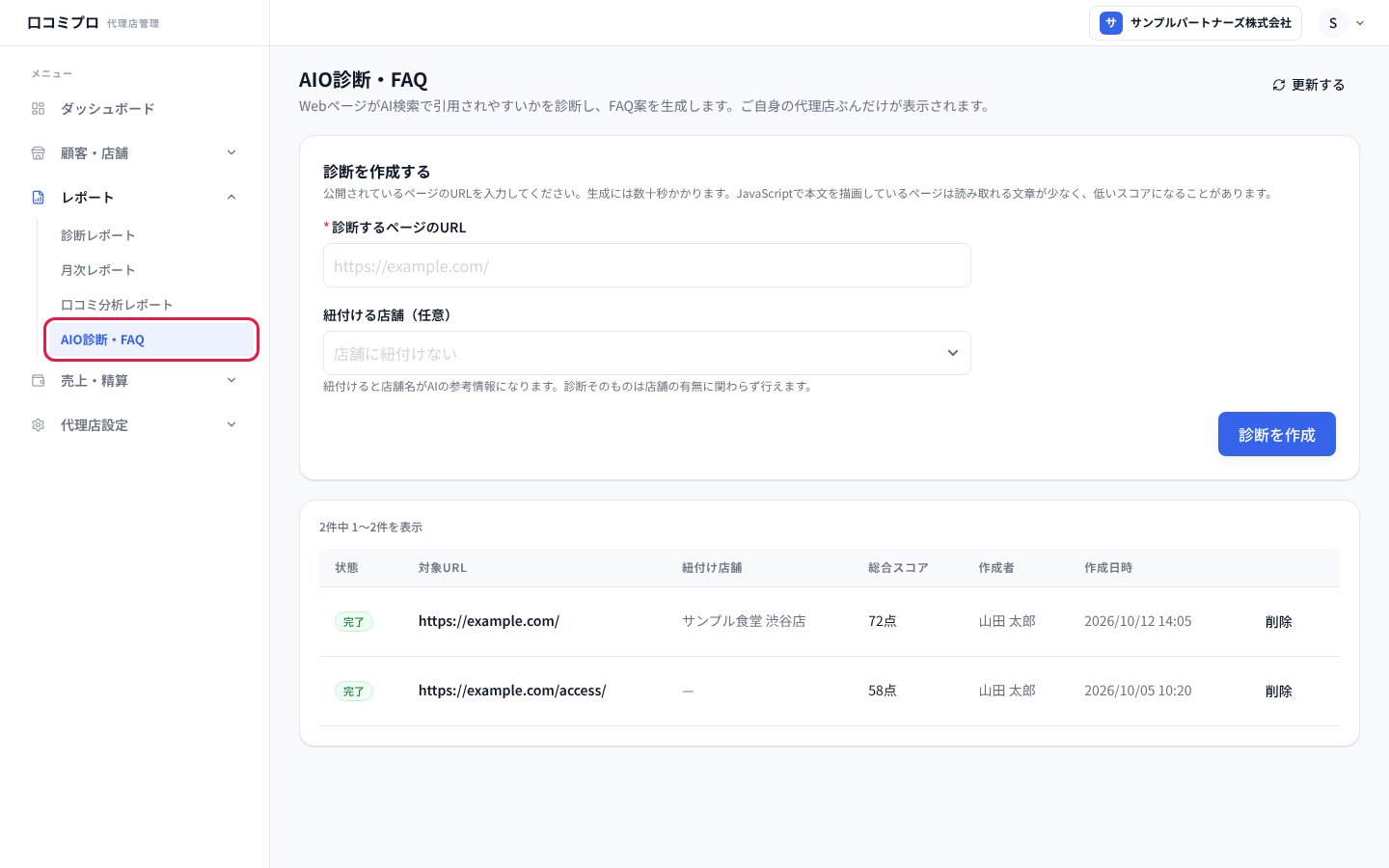Delete the https://example.com/access/ diagnosis row
This screenshot has height=868, width=1389.
coord(1279,692)
